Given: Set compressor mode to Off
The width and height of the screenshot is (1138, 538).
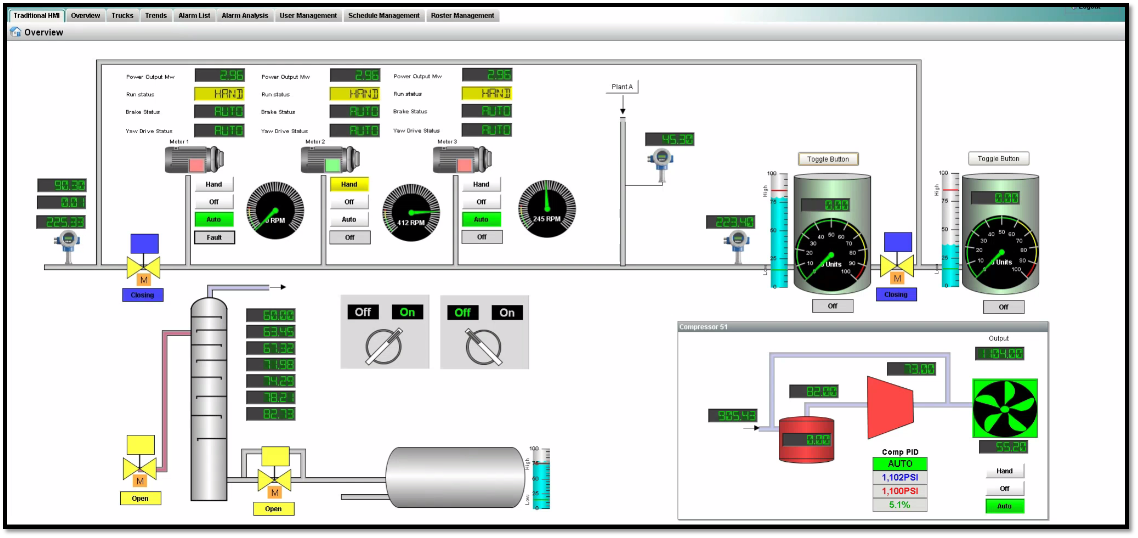Looking at the screenshot, I should click(1004, 489).
